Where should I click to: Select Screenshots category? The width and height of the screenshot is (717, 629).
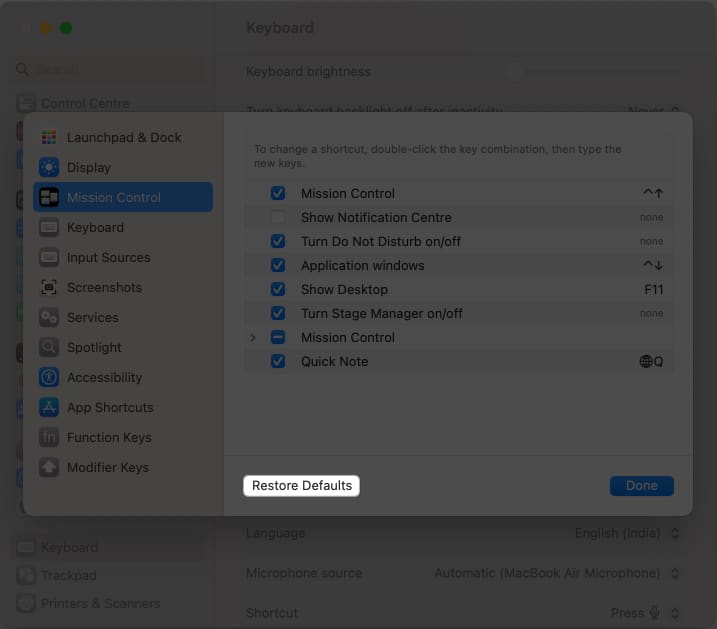(x=123, y=287)
